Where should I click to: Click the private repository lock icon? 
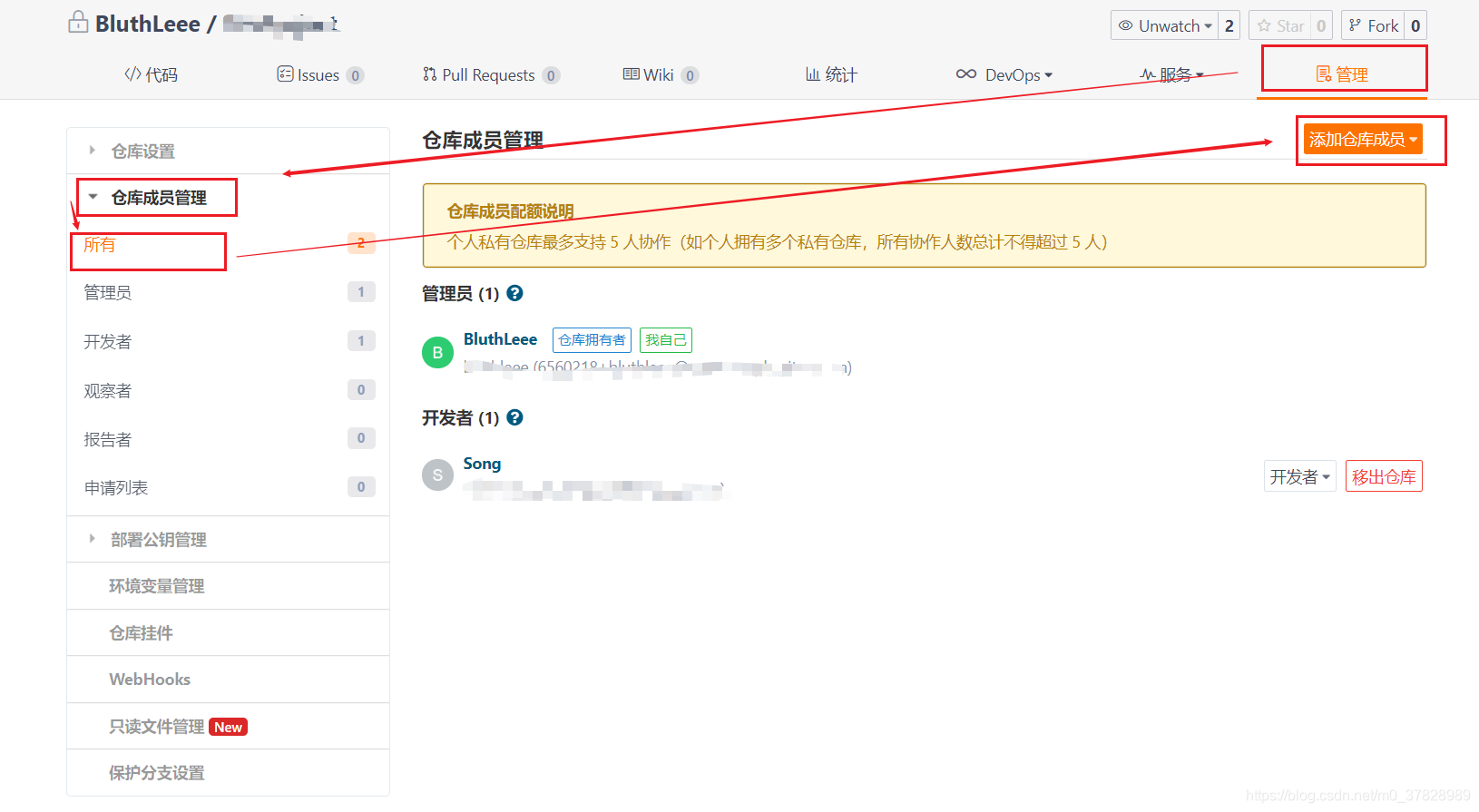coord(78,22)
